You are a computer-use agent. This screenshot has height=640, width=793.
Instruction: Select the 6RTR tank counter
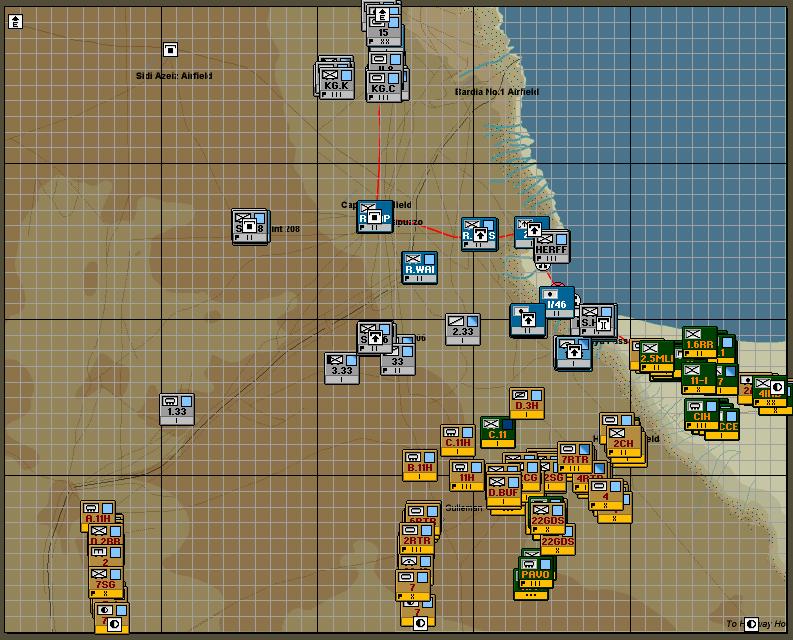[424, 513]
